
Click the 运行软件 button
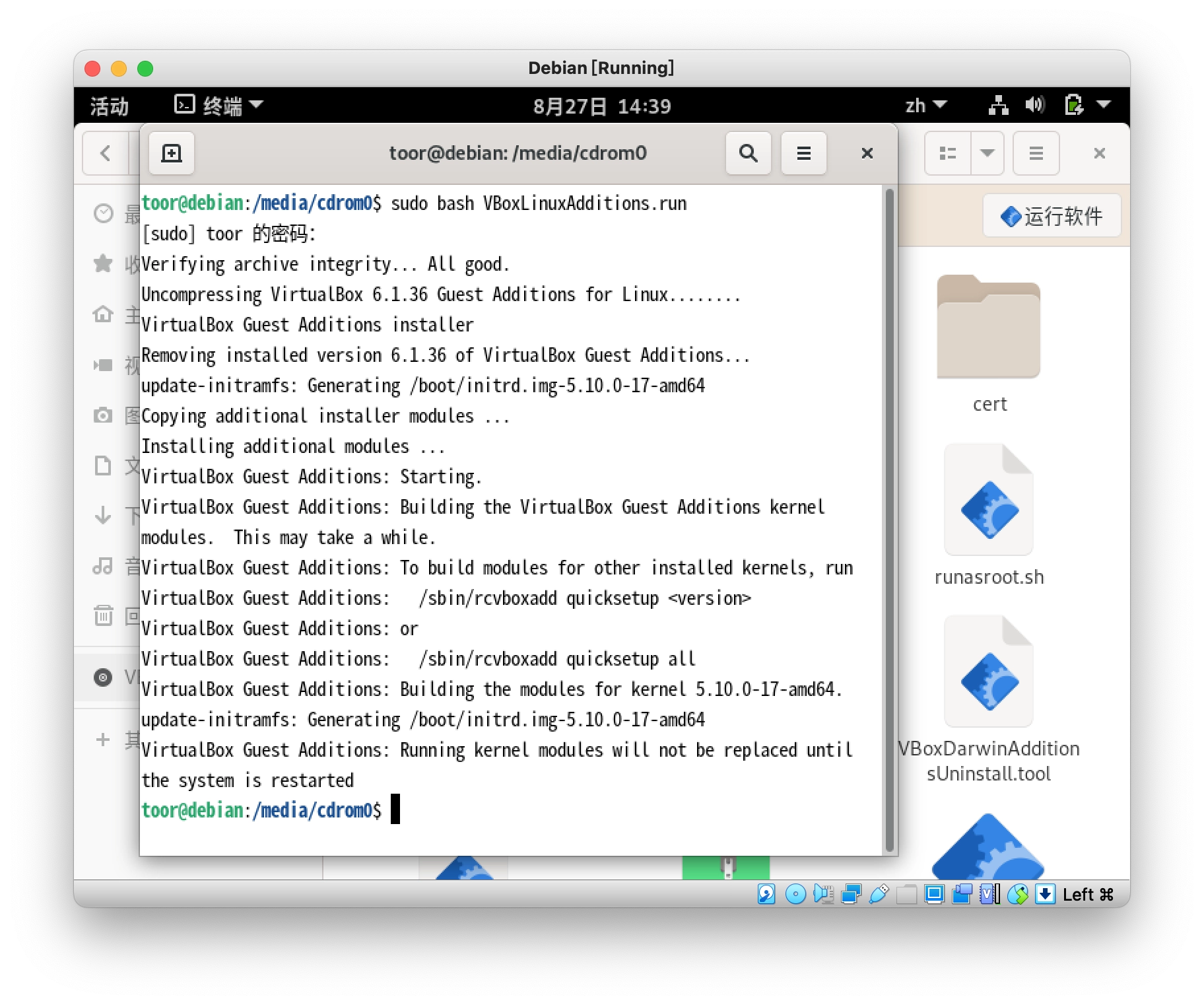[x=1052, y=215]
